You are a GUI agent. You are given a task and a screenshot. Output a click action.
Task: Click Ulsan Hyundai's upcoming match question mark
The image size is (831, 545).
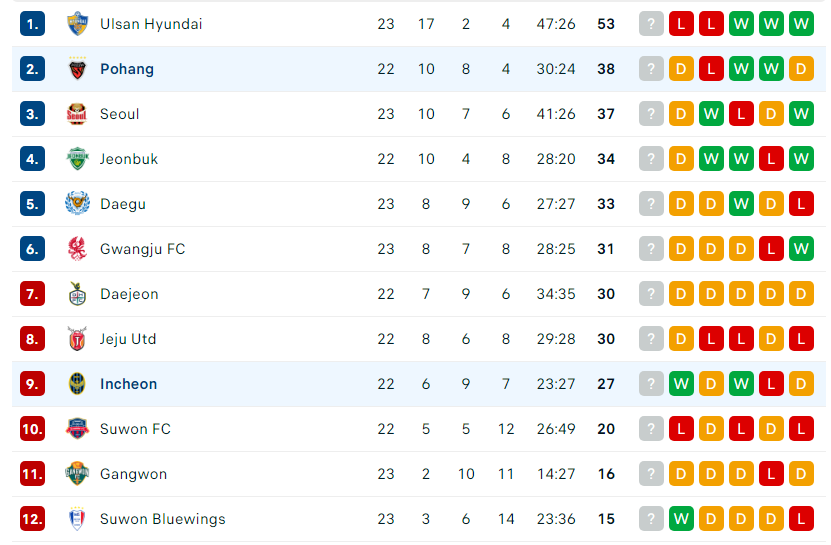click(651, 24)
